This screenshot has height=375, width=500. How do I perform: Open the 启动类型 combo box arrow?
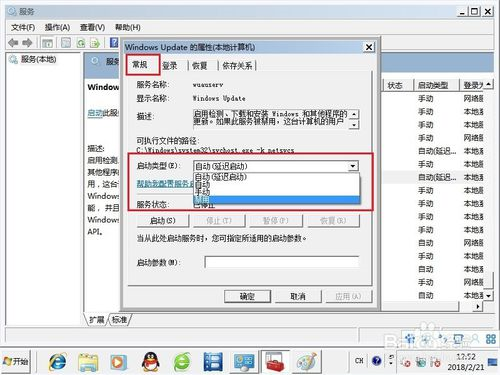click(353, 166)
